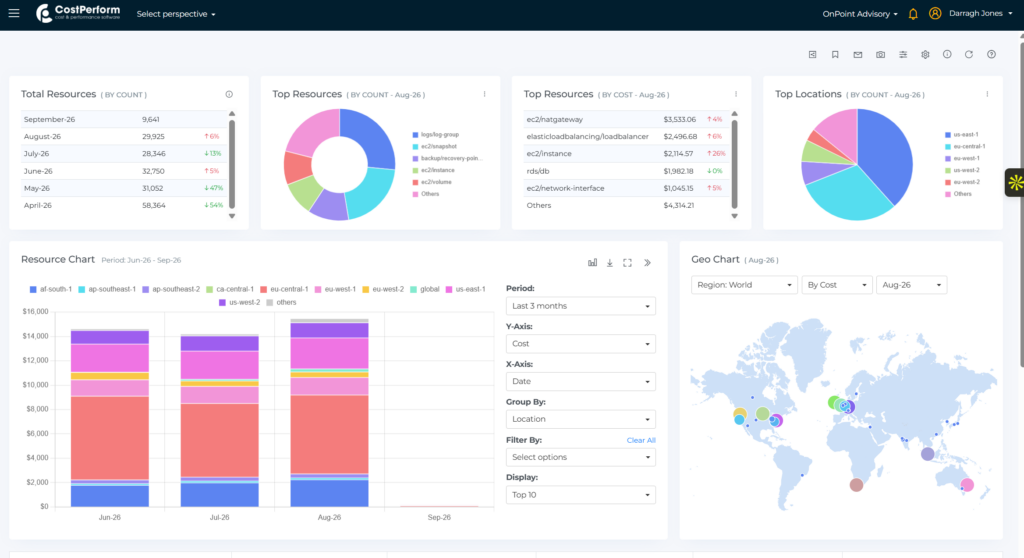Expand Resource Chart to fullscreen
The width and height of the screenshot is (1024, 558).
point(628,263)
